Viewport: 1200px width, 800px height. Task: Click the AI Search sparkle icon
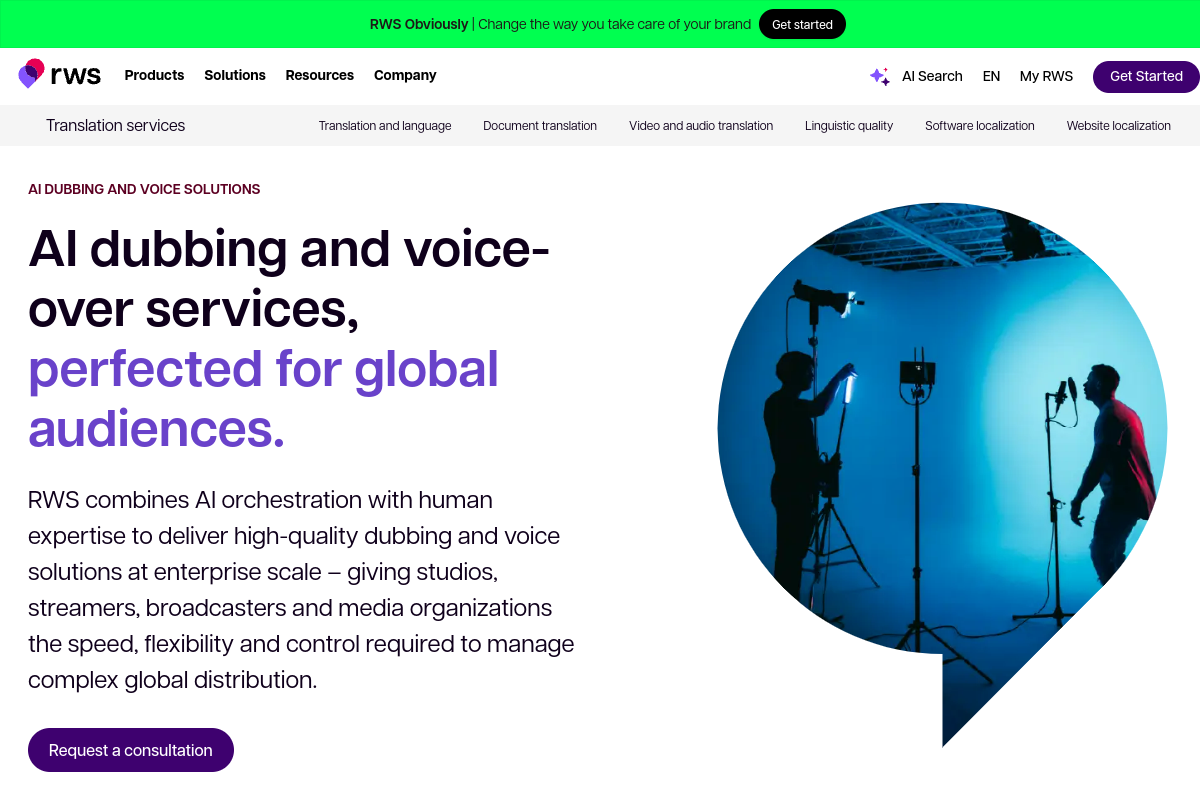tap(880, 76)
